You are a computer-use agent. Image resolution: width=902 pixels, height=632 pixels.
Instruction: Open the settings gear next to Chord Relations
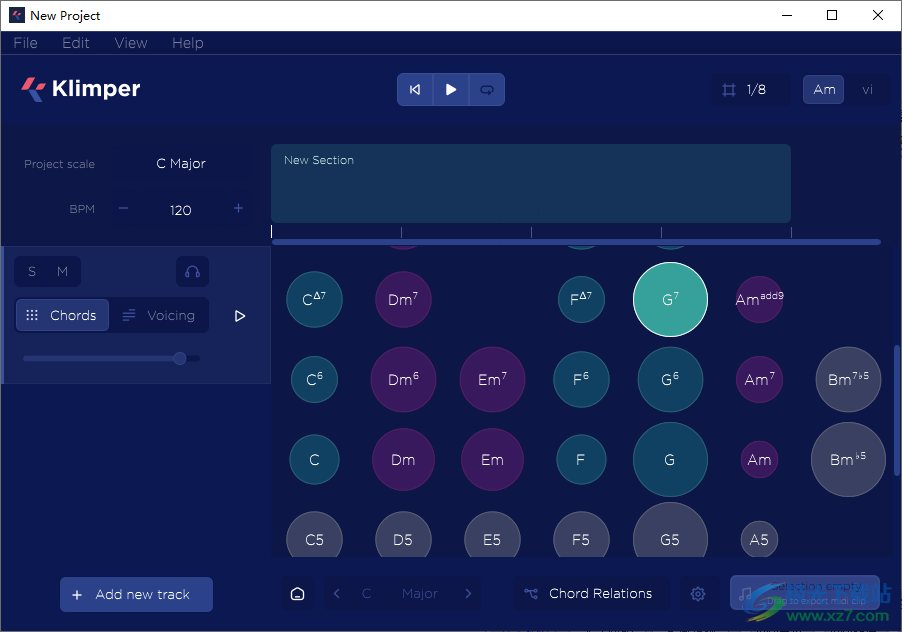[x=698, y=594]
